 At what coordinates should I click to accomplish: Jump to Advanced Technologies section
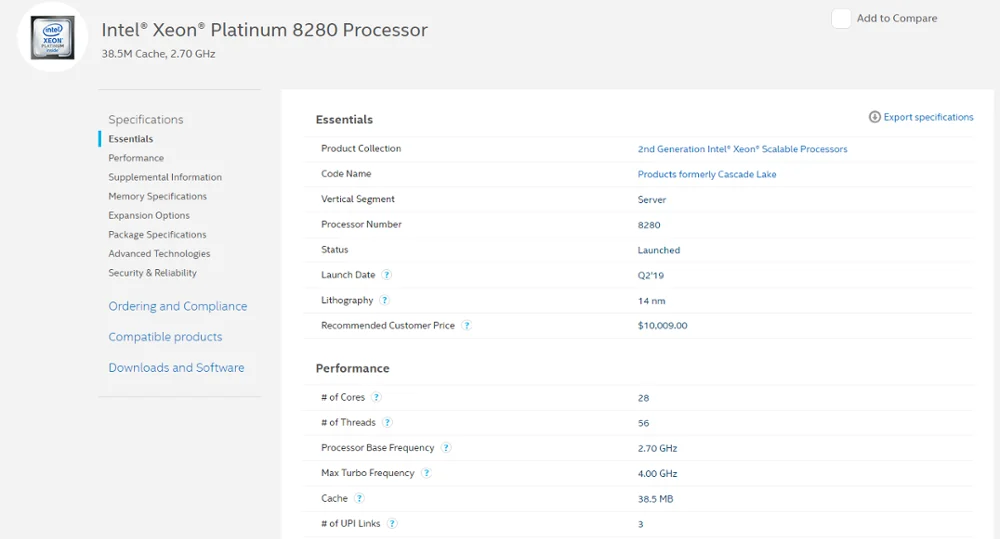pos(159,254)
